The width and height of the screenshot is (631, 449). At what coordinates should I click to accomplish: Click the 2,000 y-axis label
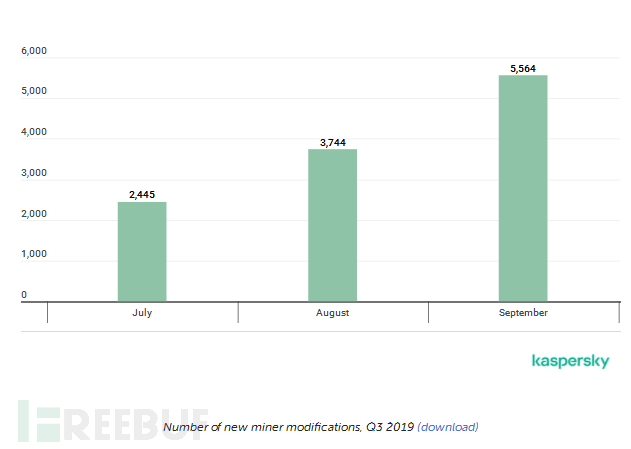point(35,215)
